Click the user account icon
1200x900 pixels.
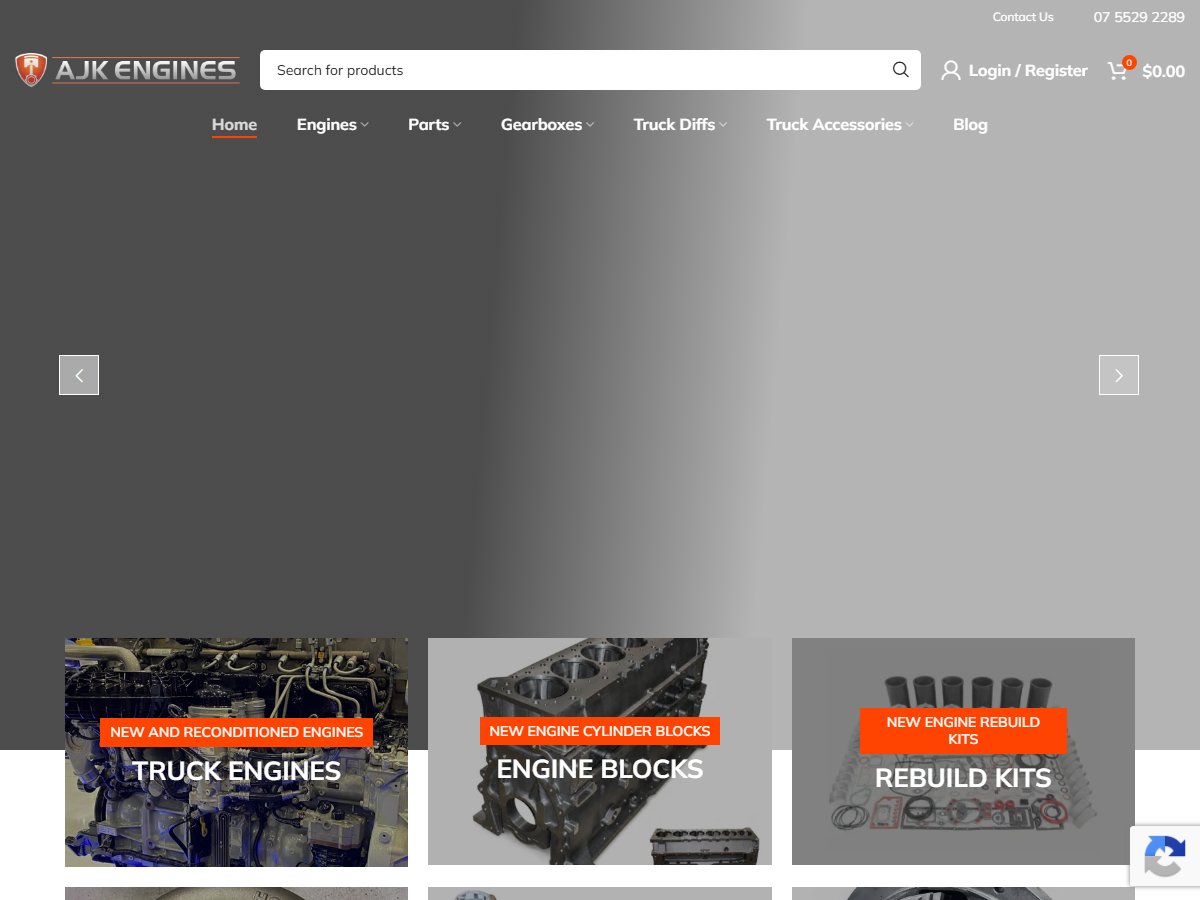[x=950, y=70]
